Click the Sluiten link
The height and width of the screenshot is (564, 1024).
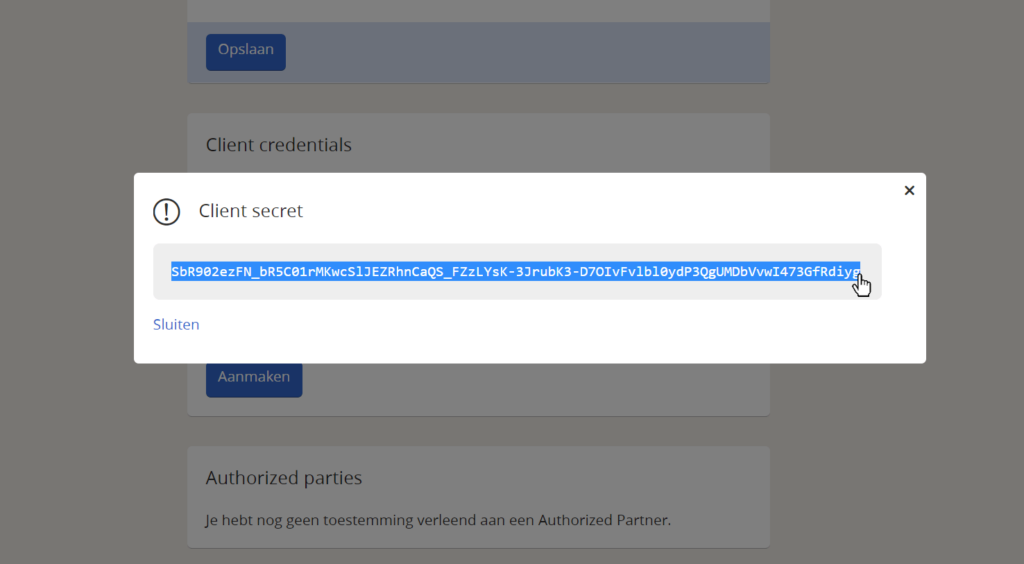tap(176, 324)
